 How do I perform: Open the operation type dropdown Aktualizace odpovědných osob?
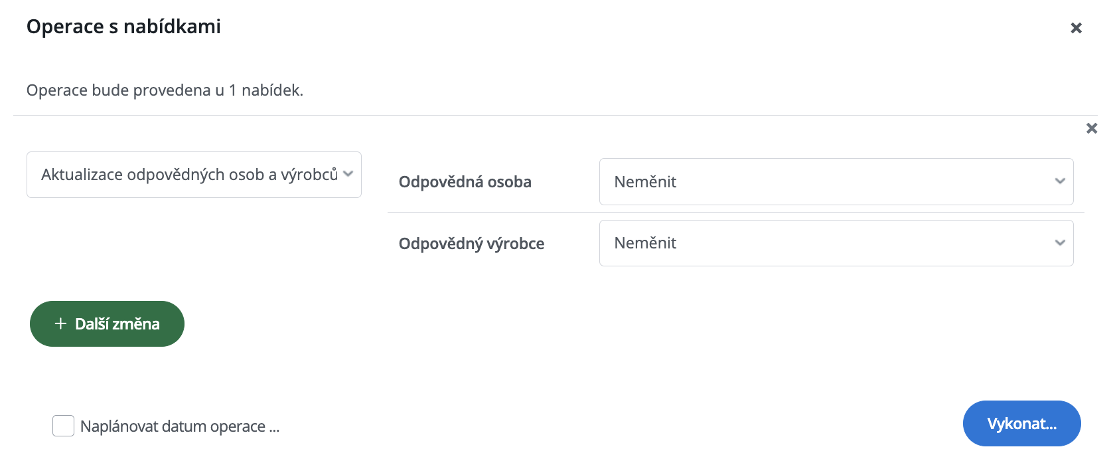click(194, 174)
